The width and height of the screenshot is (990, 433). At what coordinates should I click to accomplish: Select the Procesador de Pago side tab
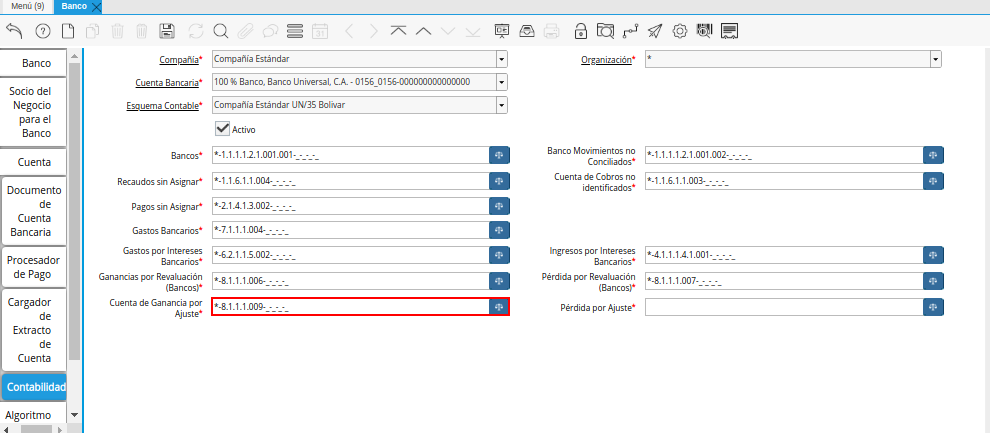click(35, 267)
